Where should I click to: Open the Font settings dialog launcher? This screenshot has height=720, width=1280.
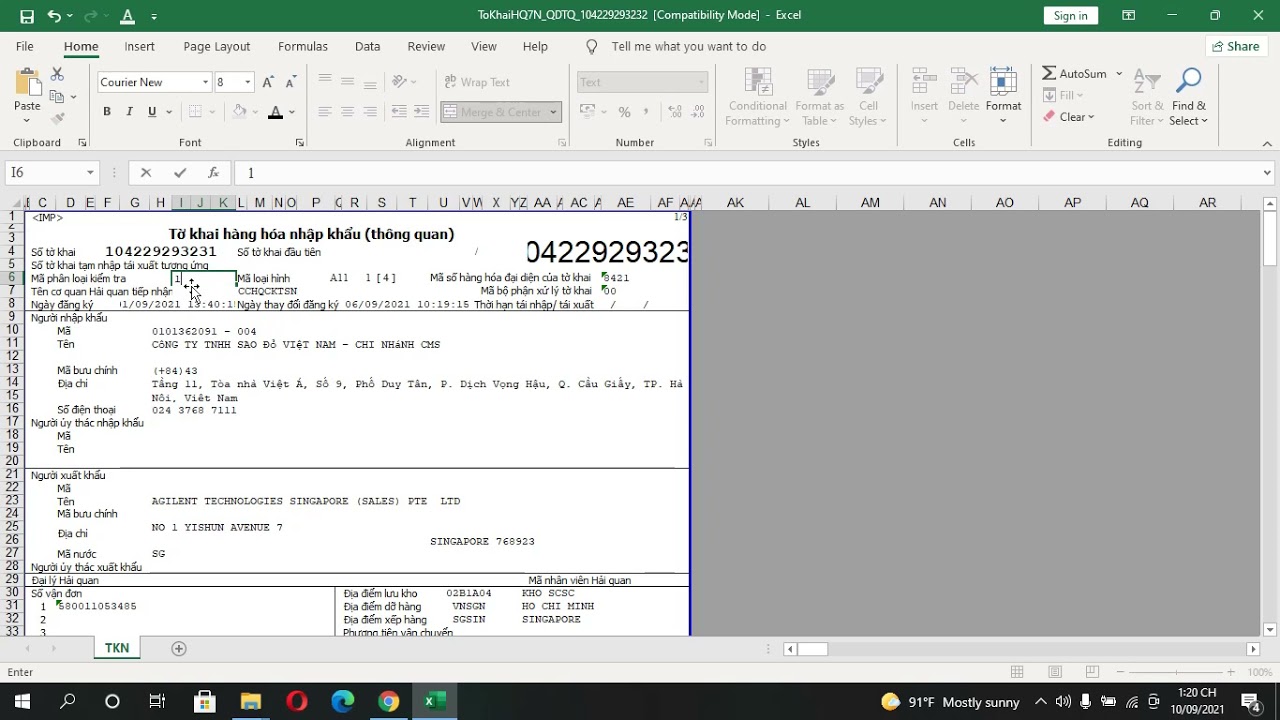click(299, 143)
